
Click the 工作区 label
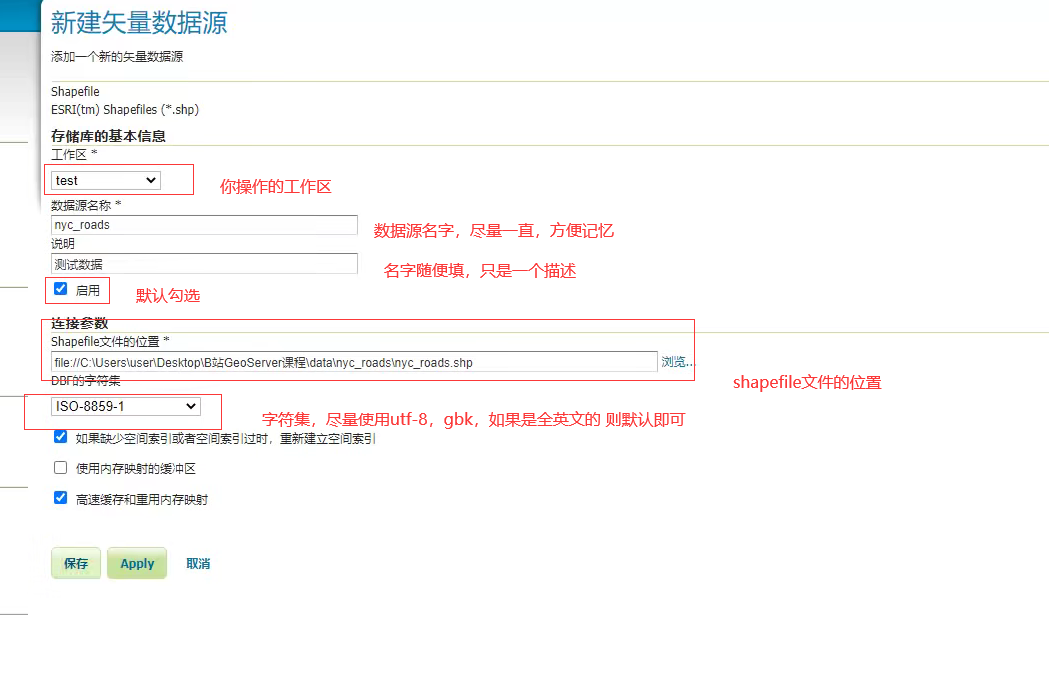click(x=74, y=155)
